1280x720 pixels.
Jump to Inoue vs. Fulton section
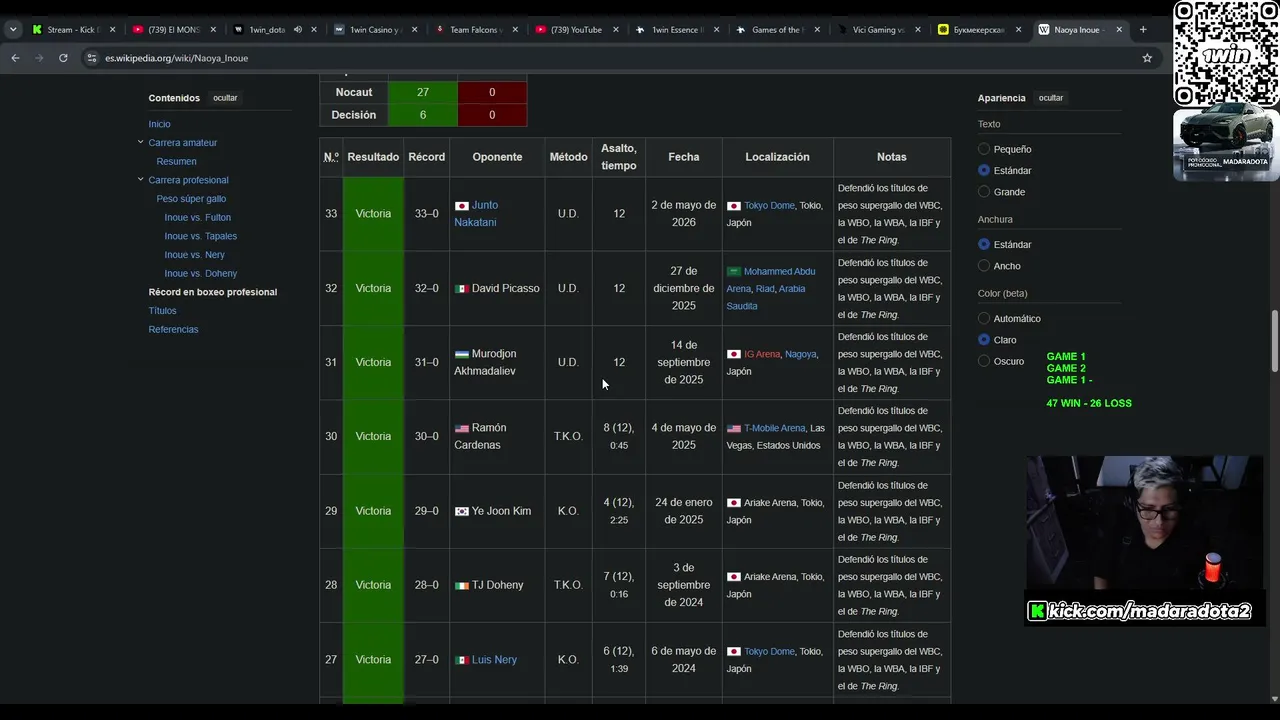tap(198, 217)
